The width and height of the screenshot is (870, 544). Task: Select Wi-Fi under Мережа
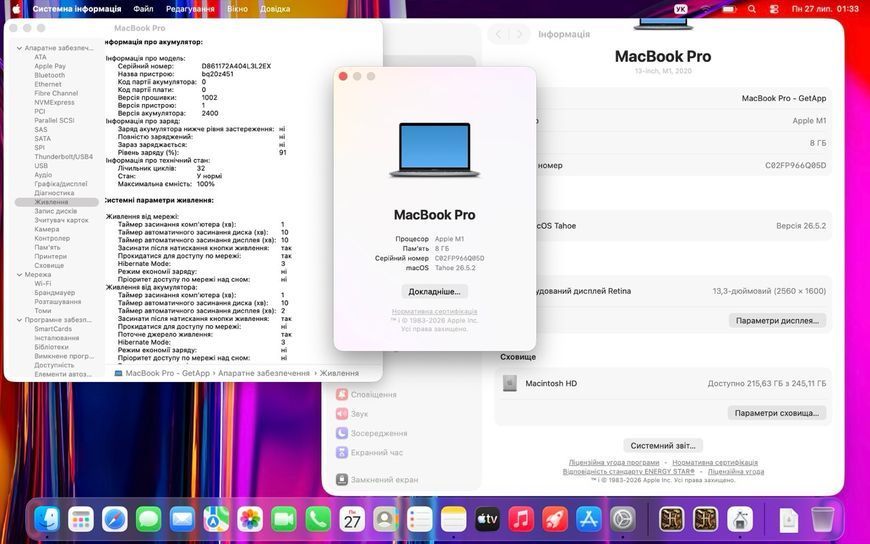pyautogui.click(x=43, y=284)
